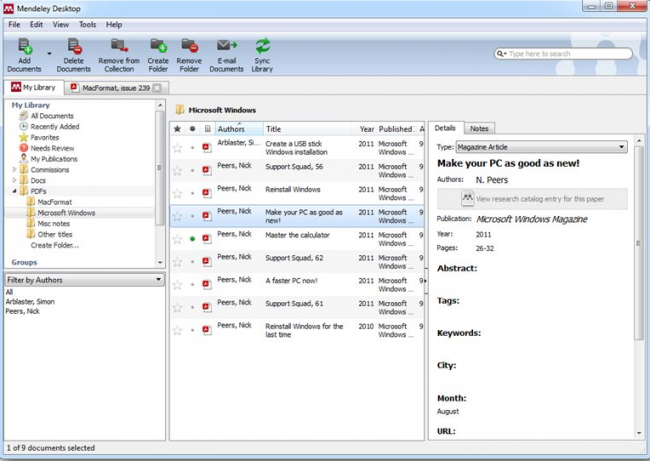This screenshot has height=461, width=650.
Task: Select My Publications in the library tree
Action: point(54,159)
